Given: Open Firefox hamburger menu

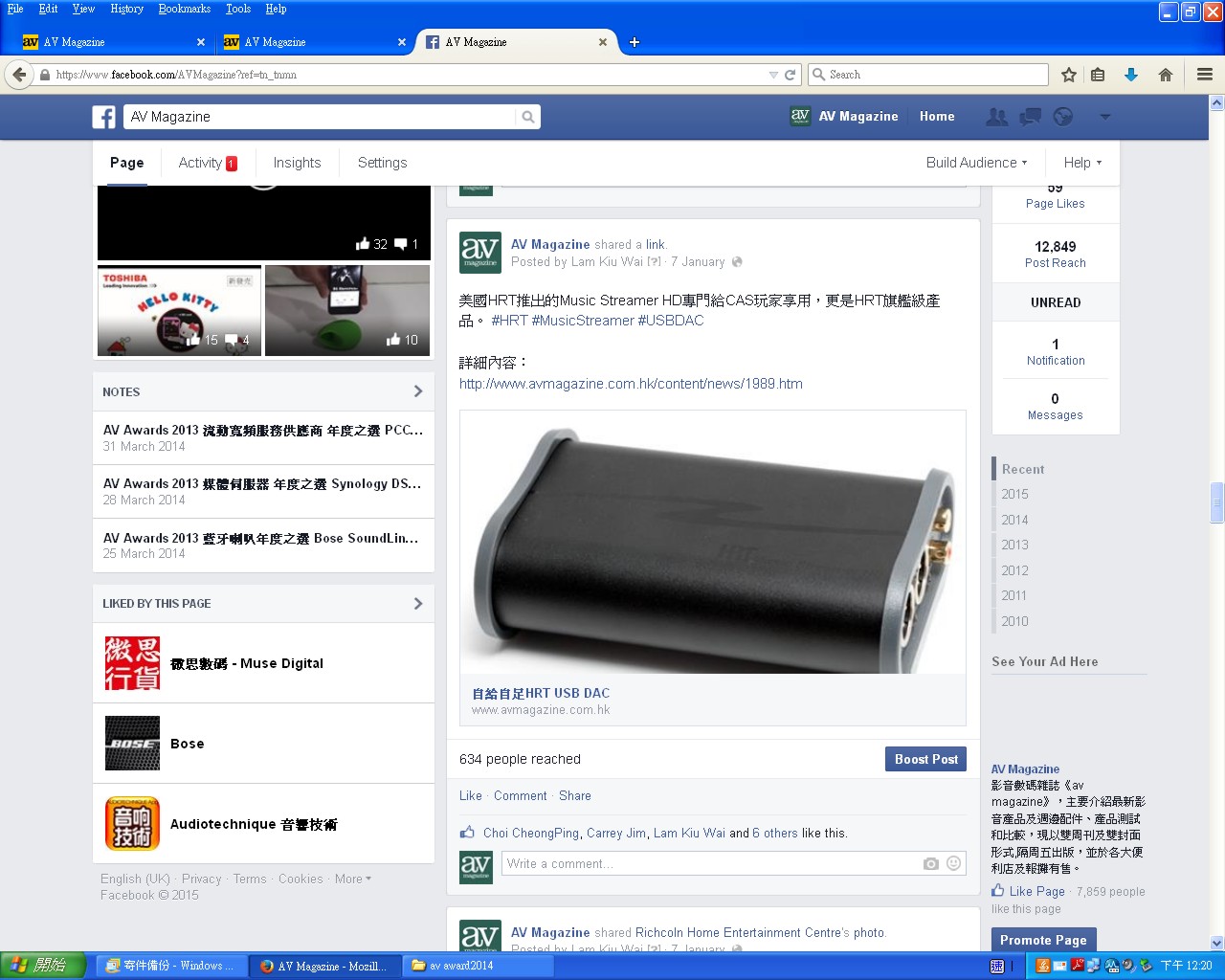Looking at the screenshot, I should (x=1205, y=75).
